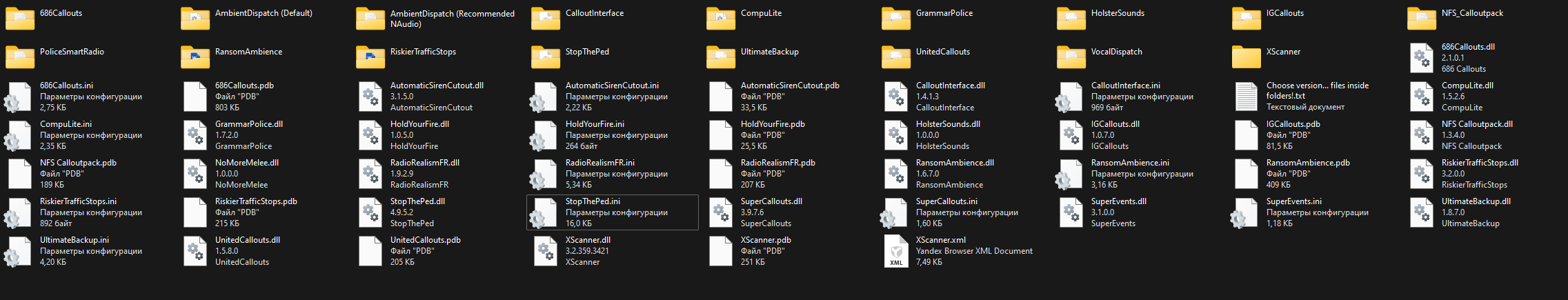1568x300 pixels.
Task: Click the UltimateBackup.dll file name
Action: 1476,201
